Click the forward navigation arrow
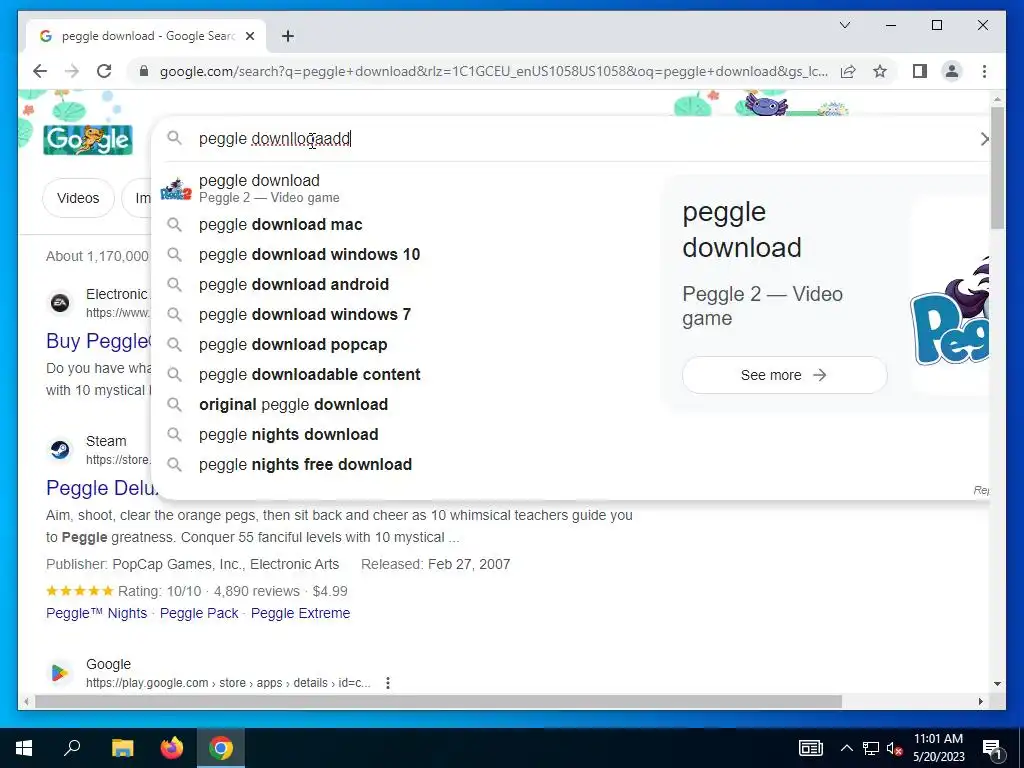This screenshot has width=1024, height=768. click(x=72, y=71)
